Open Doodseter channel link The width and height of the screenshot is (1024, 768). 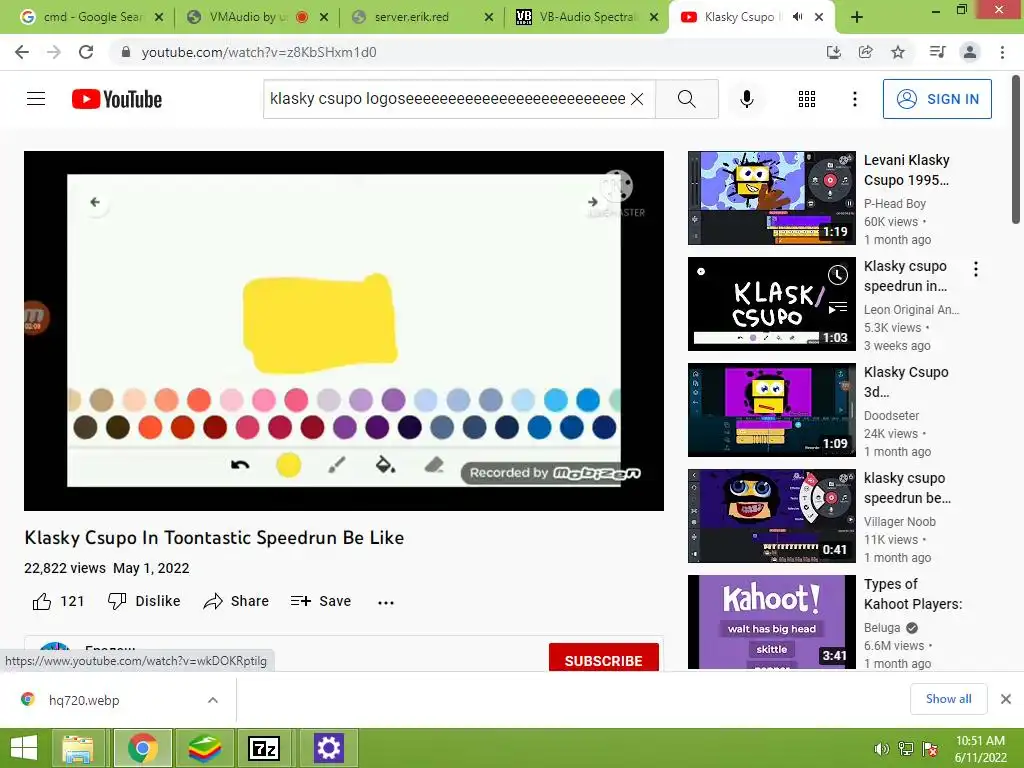[891, 415]
